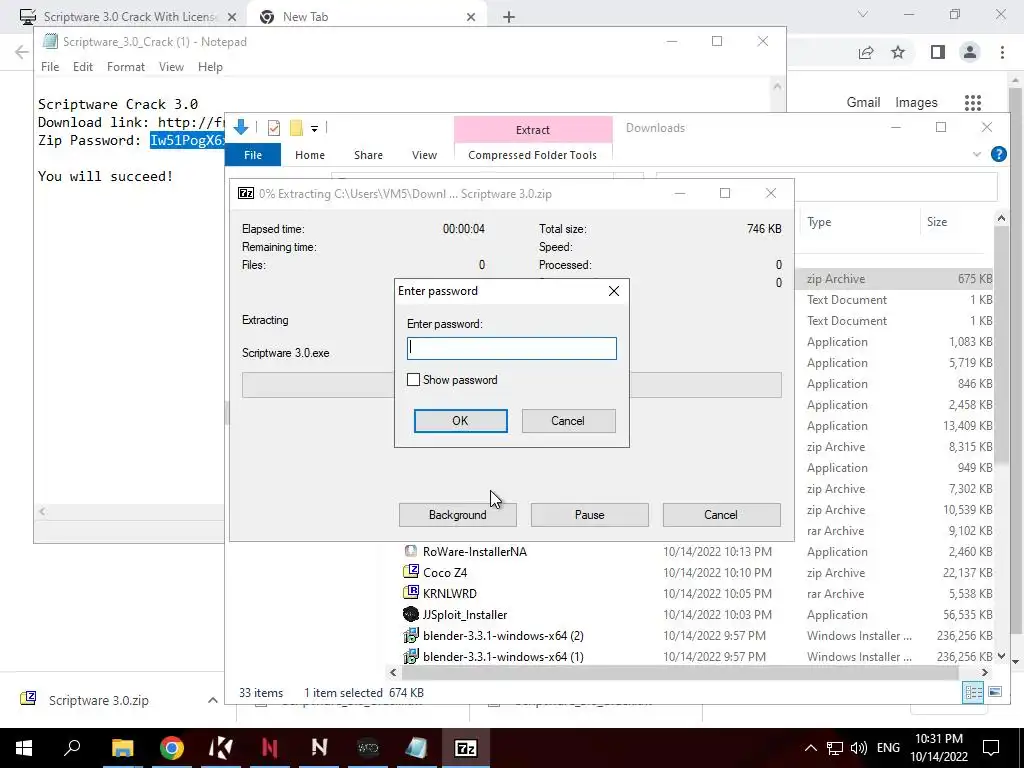1024x768 pixels.
Task: Open a new Chrome tab
Action: coord(509,17)
